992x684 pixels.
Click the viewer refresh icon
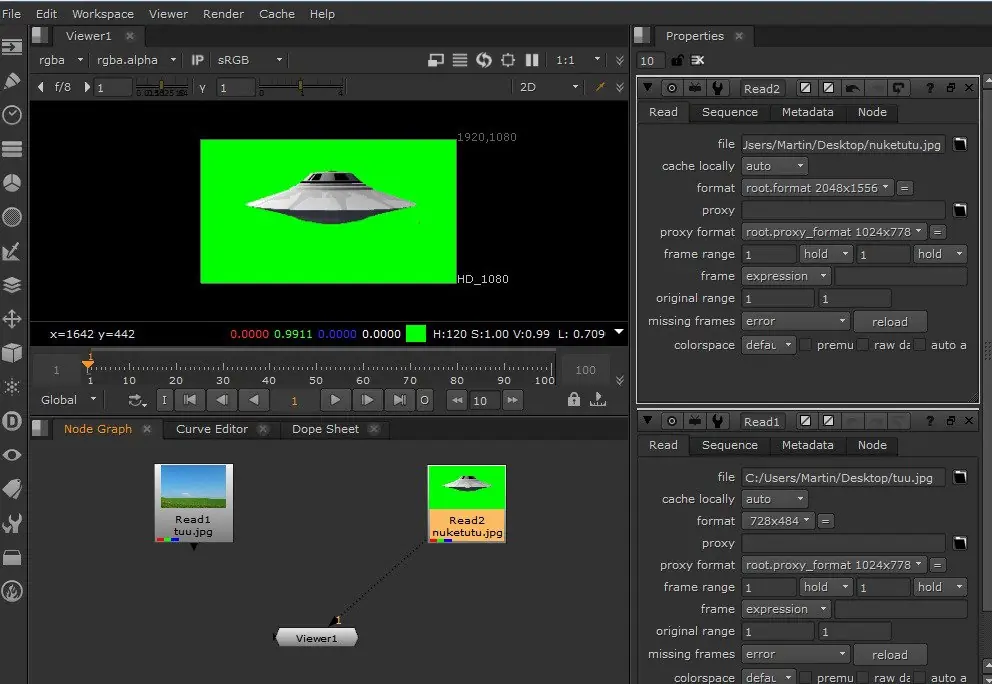point(484,60)
